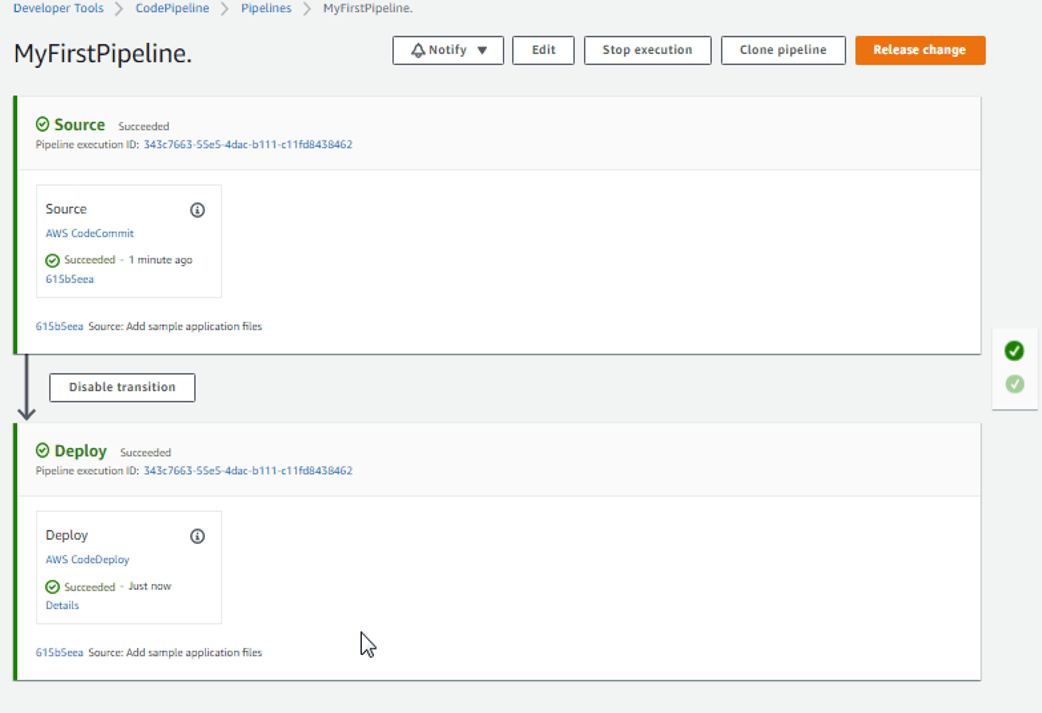Click the info icon on the Source action
The height and width of the screenshot is (713, 1042).
click(x=197, y=210)
